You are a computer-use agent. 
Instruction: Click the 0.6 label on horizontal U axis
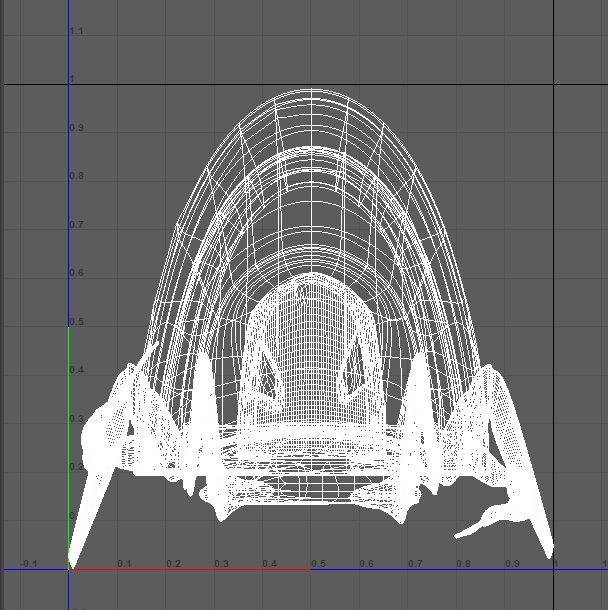click(x=366, y=564)
